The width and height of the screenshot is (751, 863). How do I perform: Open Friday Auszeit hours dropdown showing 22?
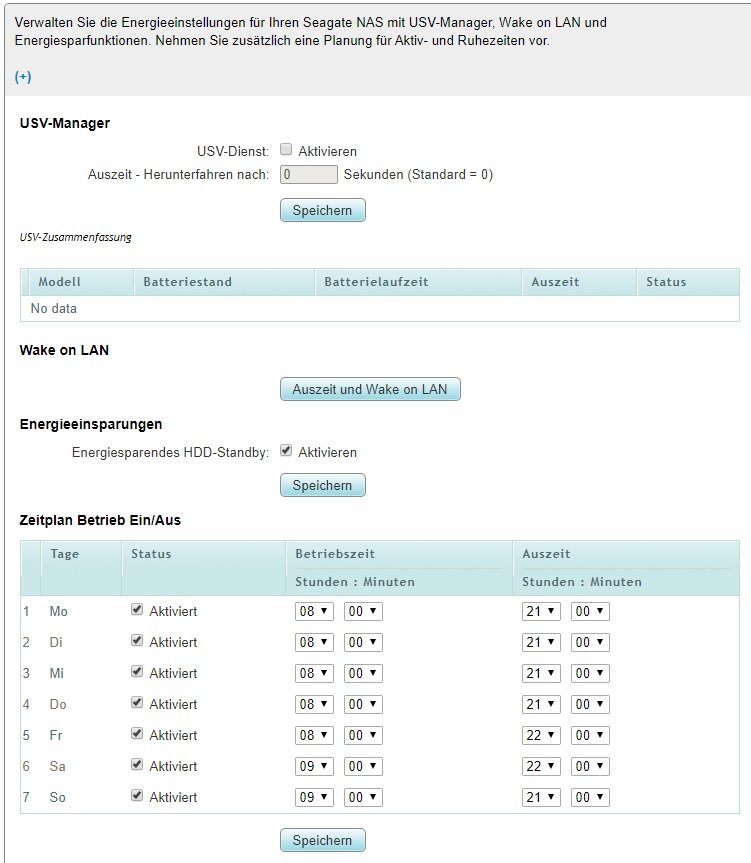[x=541, y=735]
